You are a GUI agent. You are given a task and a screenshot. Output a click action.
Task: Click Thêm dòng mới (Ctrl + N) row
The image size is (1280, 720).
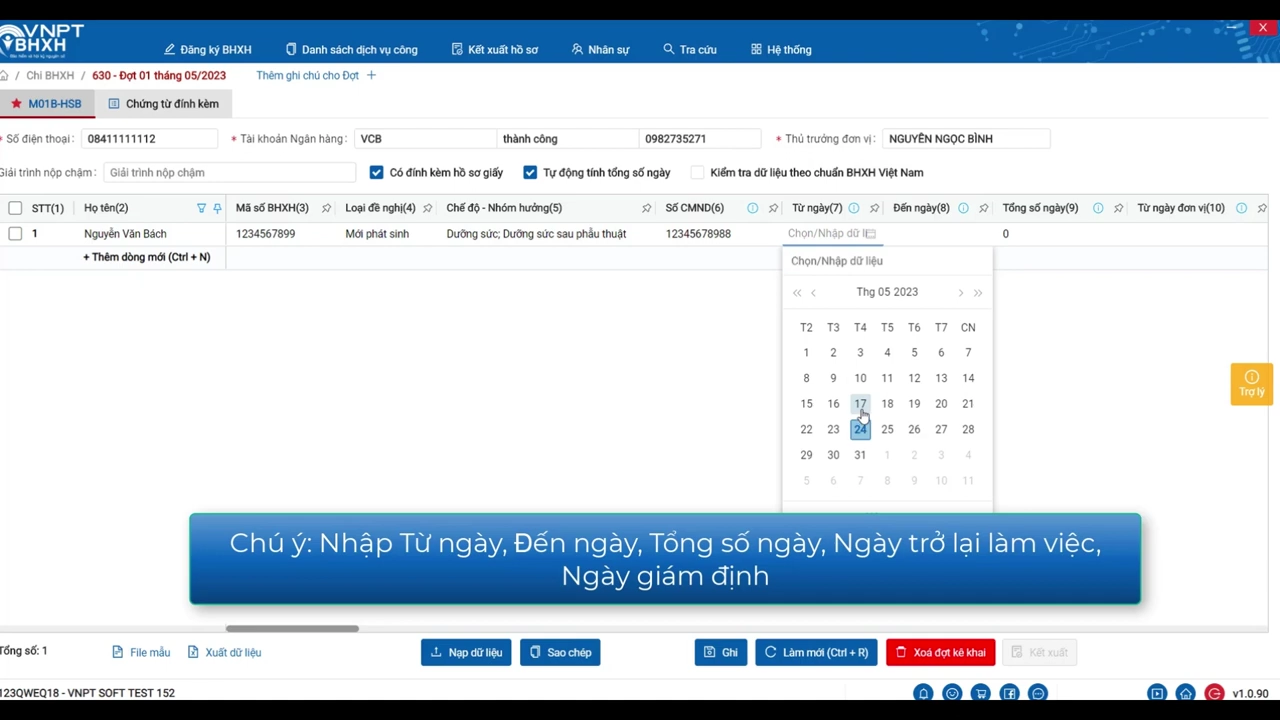(x=147, y=257)
